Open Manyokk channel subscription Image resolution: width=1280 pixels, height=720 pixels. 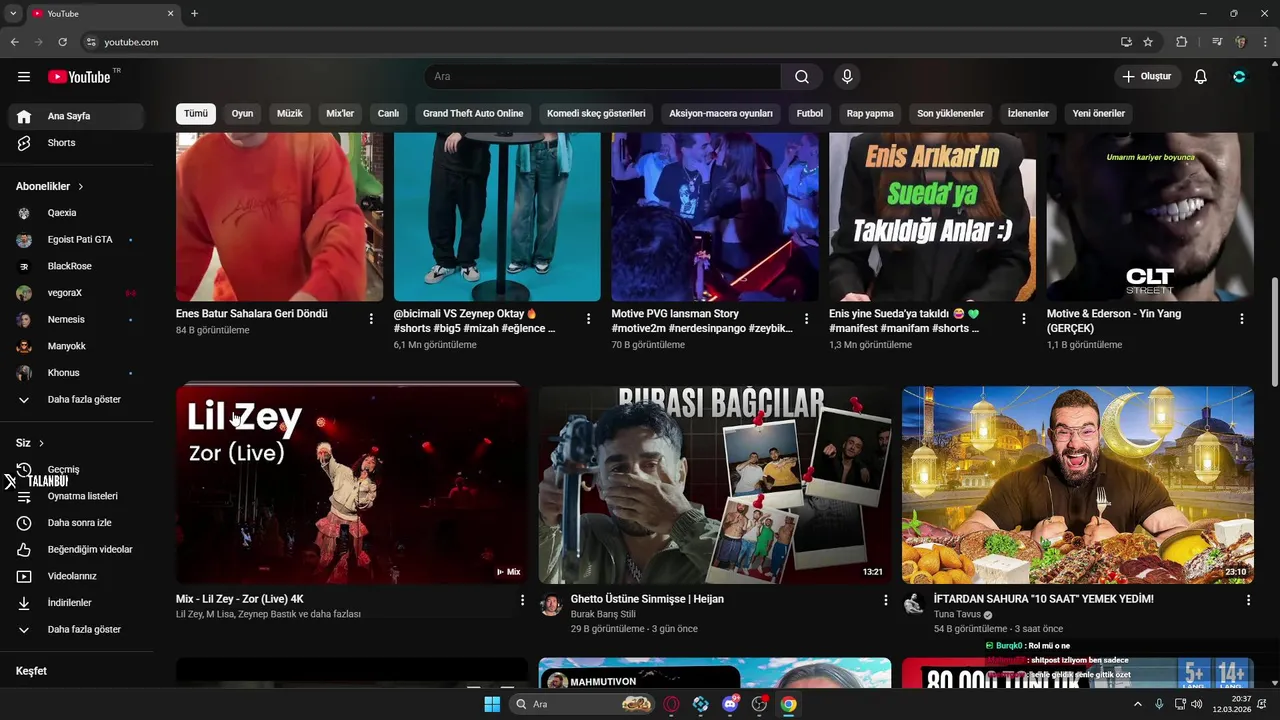pyautogui.click(x=77, y=347)
